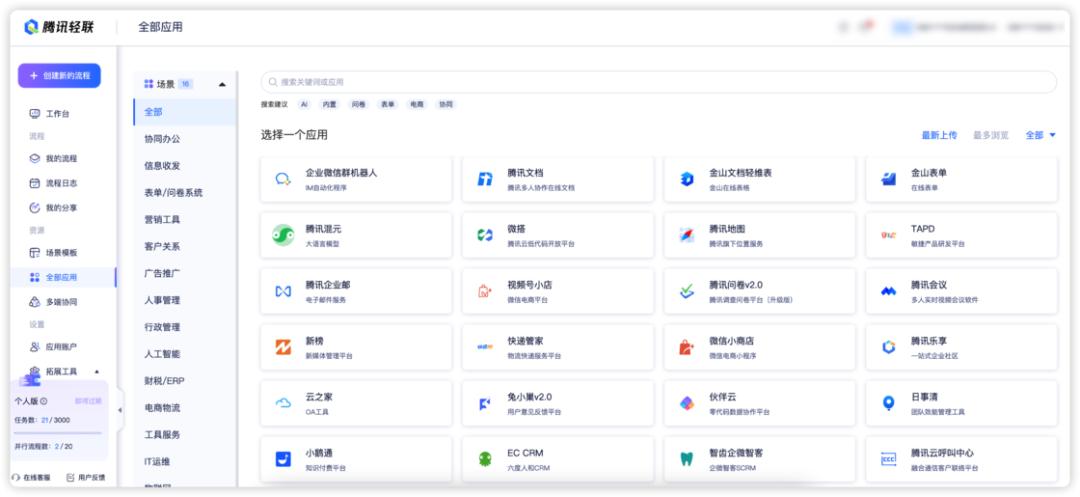Open the 新榜 app icon
This screenshot has height=497, width=1080.
tap(283, 347)
